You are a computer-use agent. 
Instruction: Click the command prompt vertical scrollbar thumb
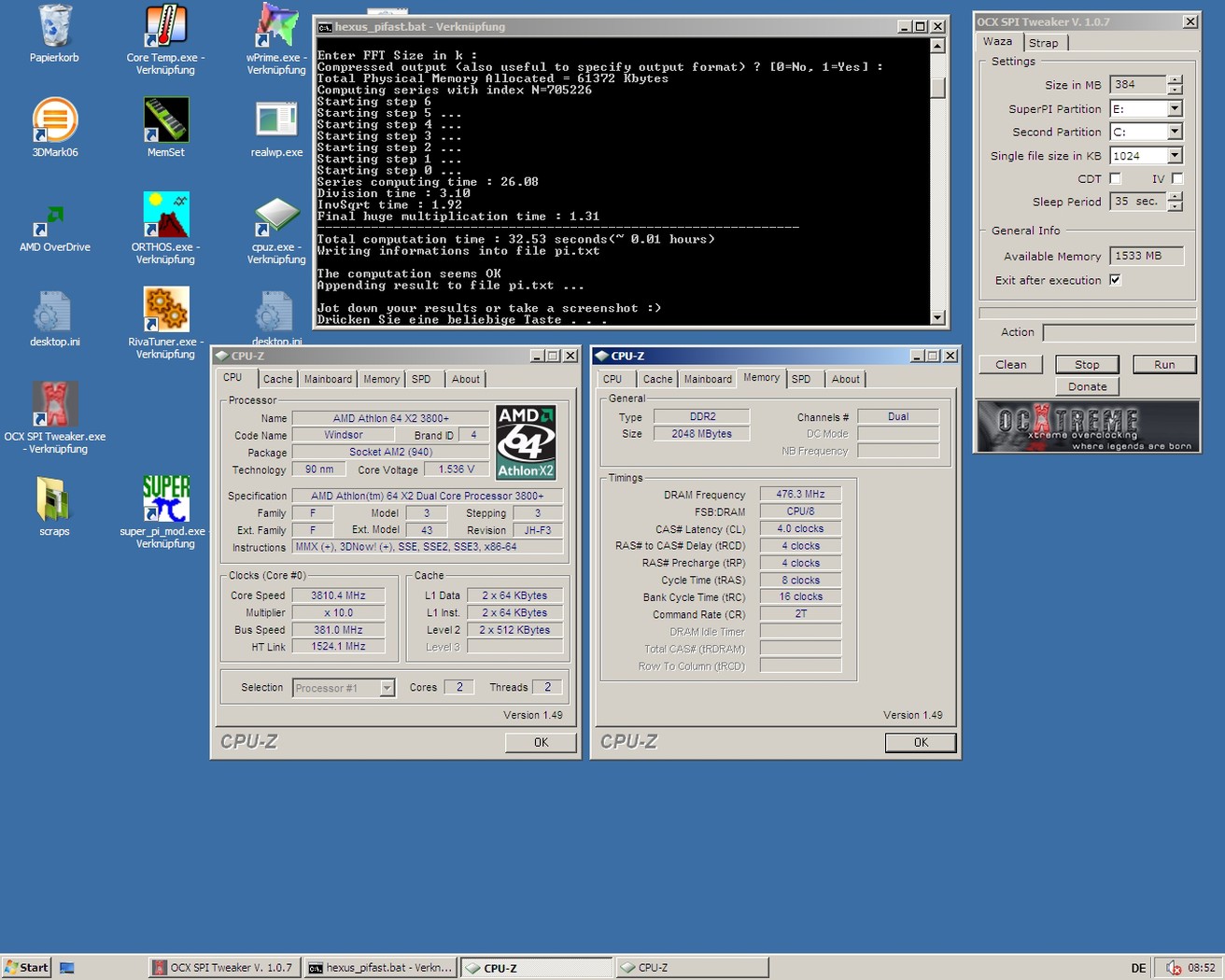pyautogui.click(x=938, y=88)
